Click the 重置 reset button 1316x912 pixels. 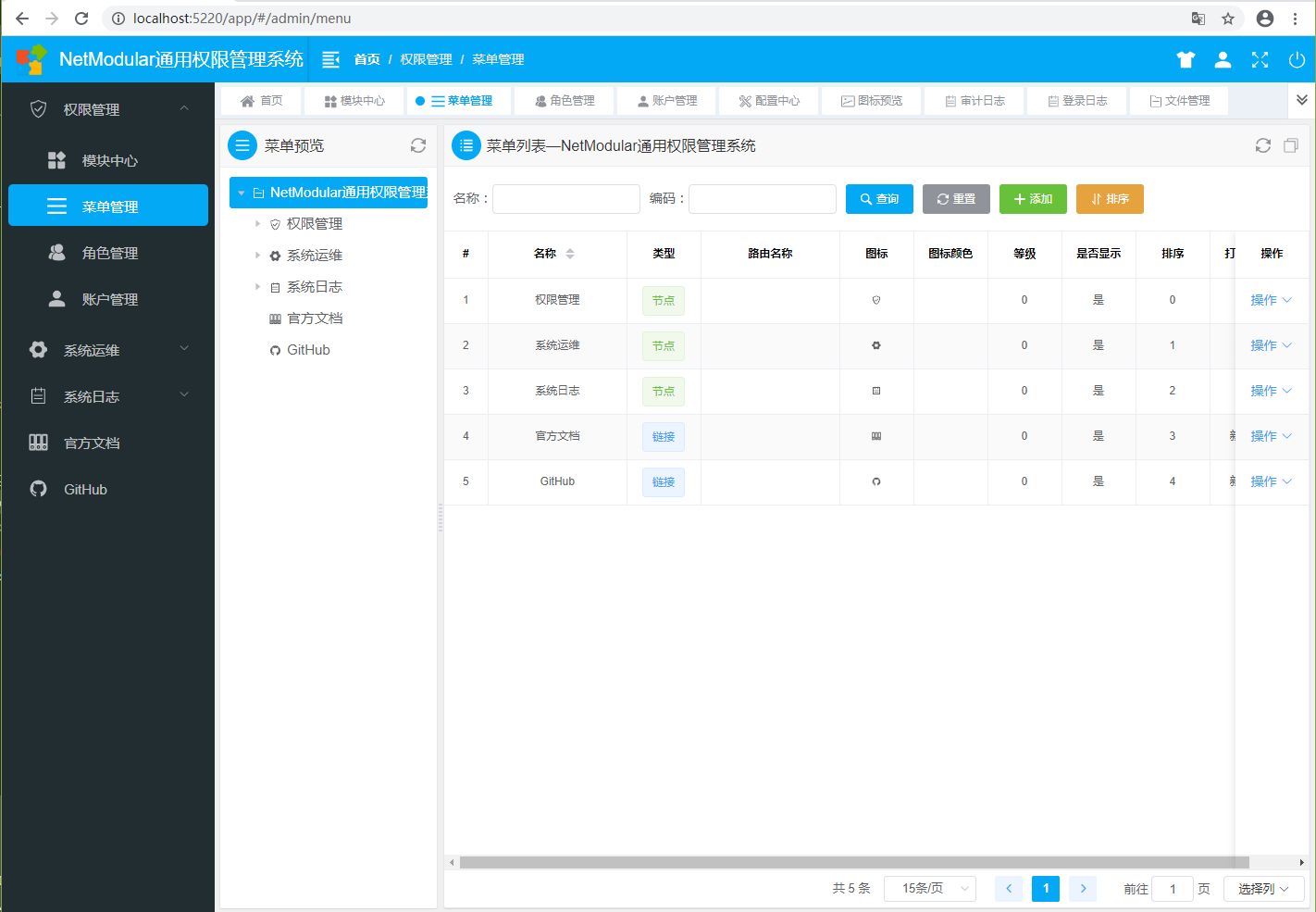(x=956, y=199)
